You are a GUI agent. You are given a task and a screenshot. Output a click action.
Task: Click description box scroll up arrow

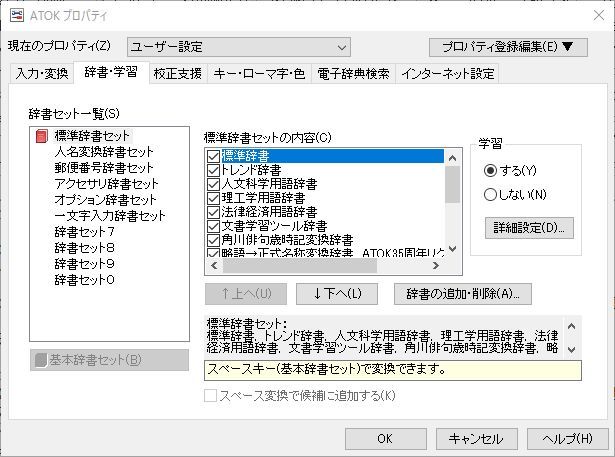click(572, 326)
